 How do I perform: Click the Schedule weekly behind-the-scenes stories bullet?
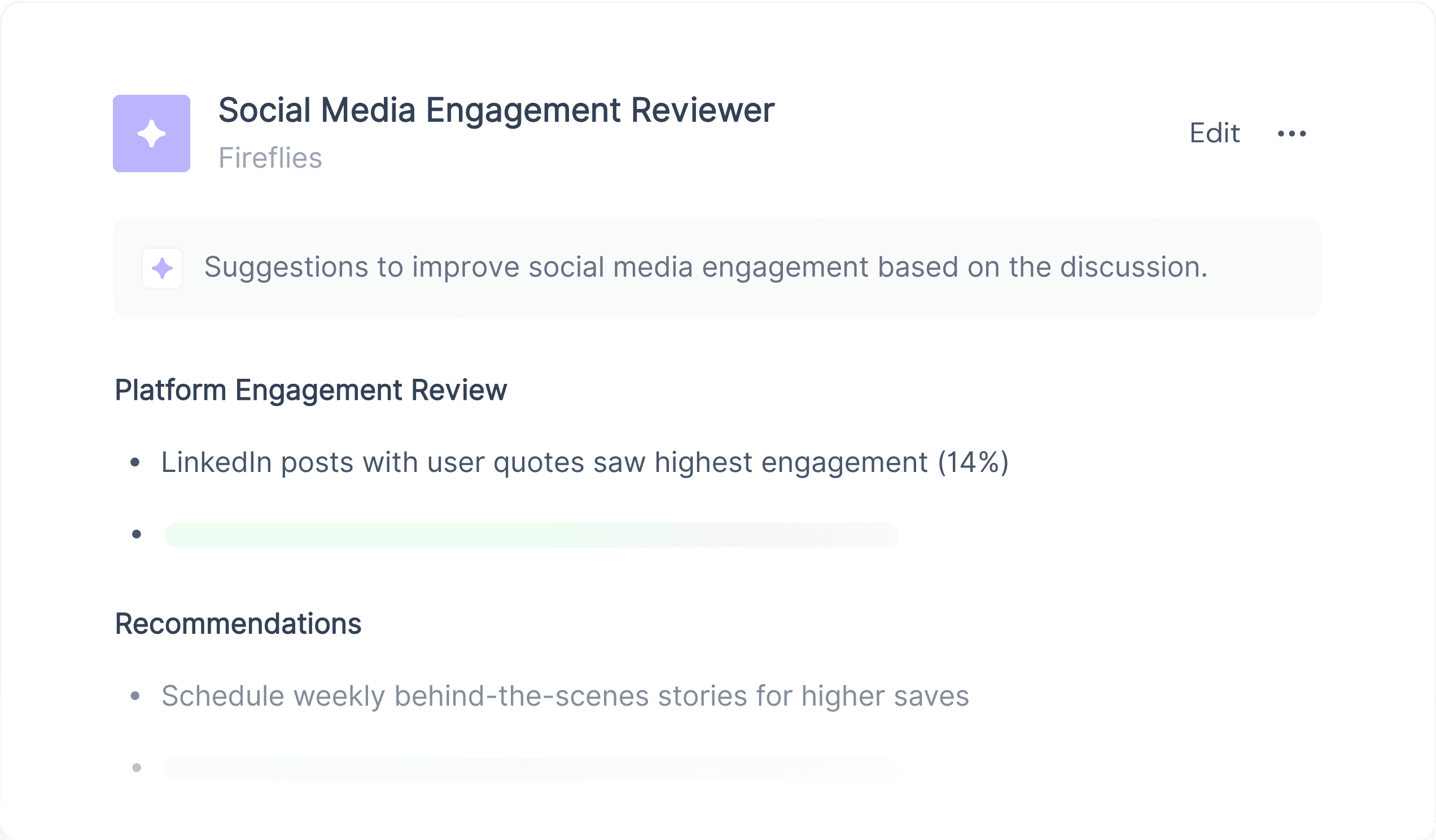click(x=564, y=696)
